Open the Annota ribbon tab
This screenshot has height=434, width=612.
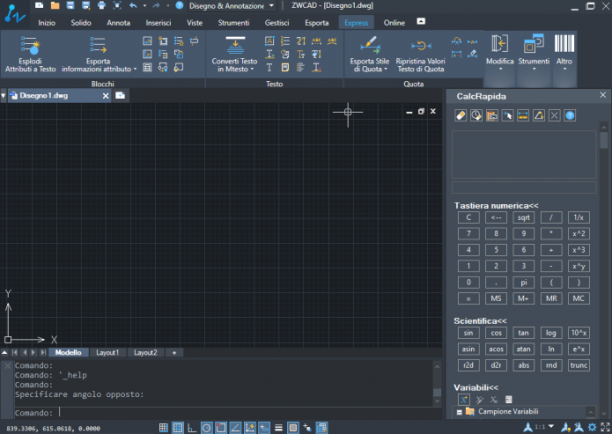119,23
